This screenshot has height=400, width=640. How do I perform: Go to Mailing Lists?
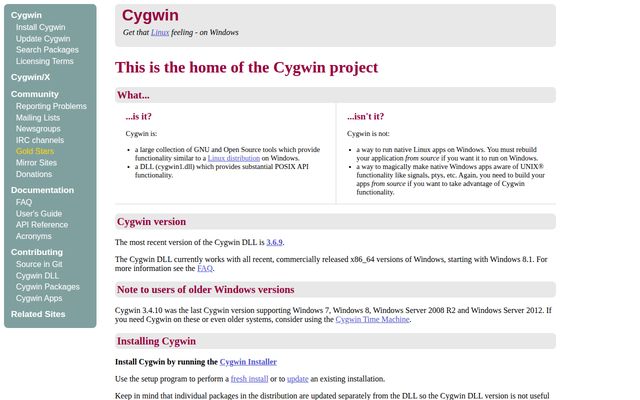38,118
